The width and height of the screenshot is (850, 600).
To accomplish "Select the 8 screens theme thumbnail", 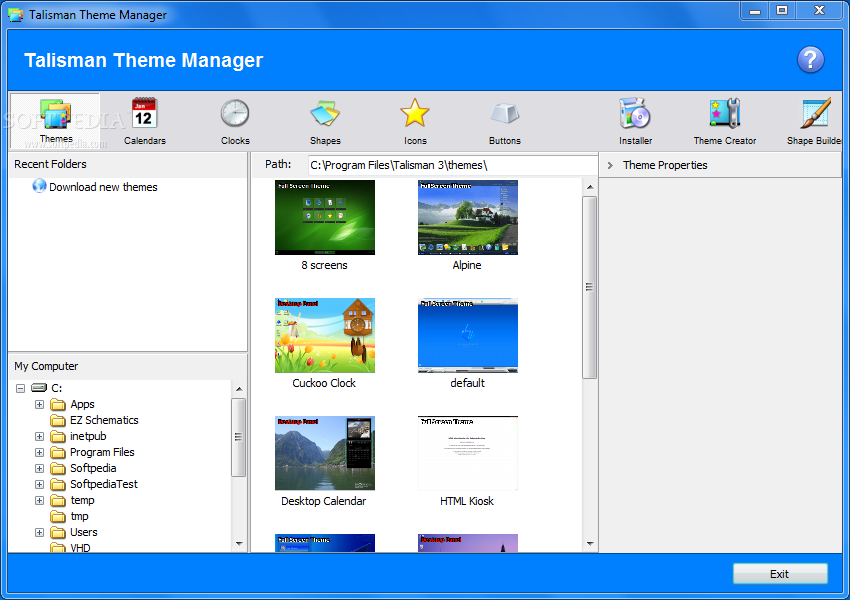I will pos(325,217).
